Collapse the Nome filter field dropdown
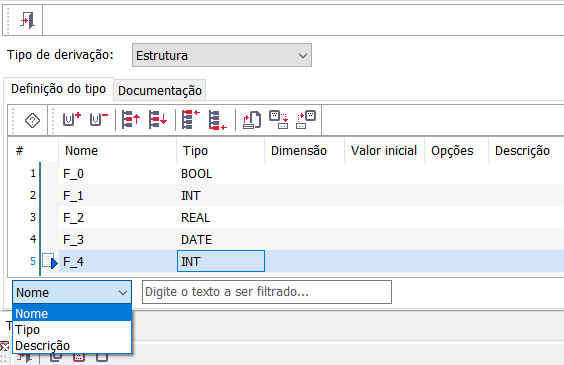Image resolution: width=564 pixels, height=365 pixels. [72, 292]
